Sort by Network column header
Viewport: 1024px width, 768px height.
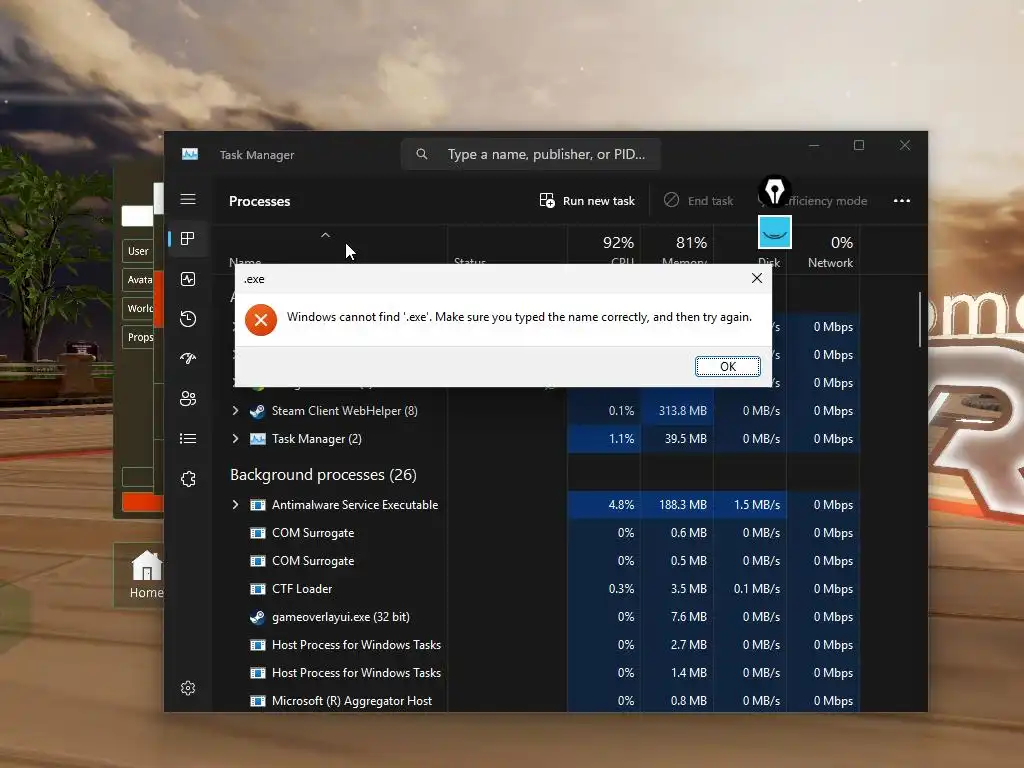pyautogui.click(x=824, y=251)
